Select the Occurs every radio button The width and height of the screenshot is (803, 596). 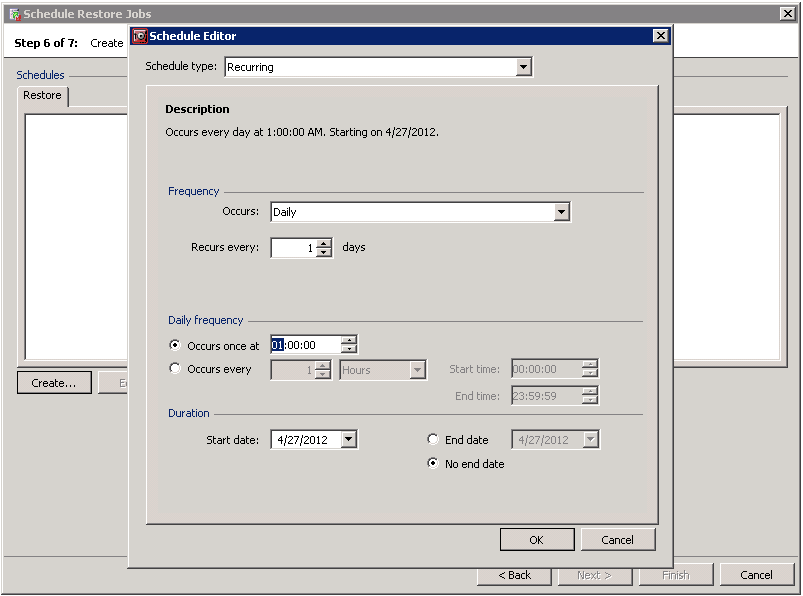click(x=176, y=369)
